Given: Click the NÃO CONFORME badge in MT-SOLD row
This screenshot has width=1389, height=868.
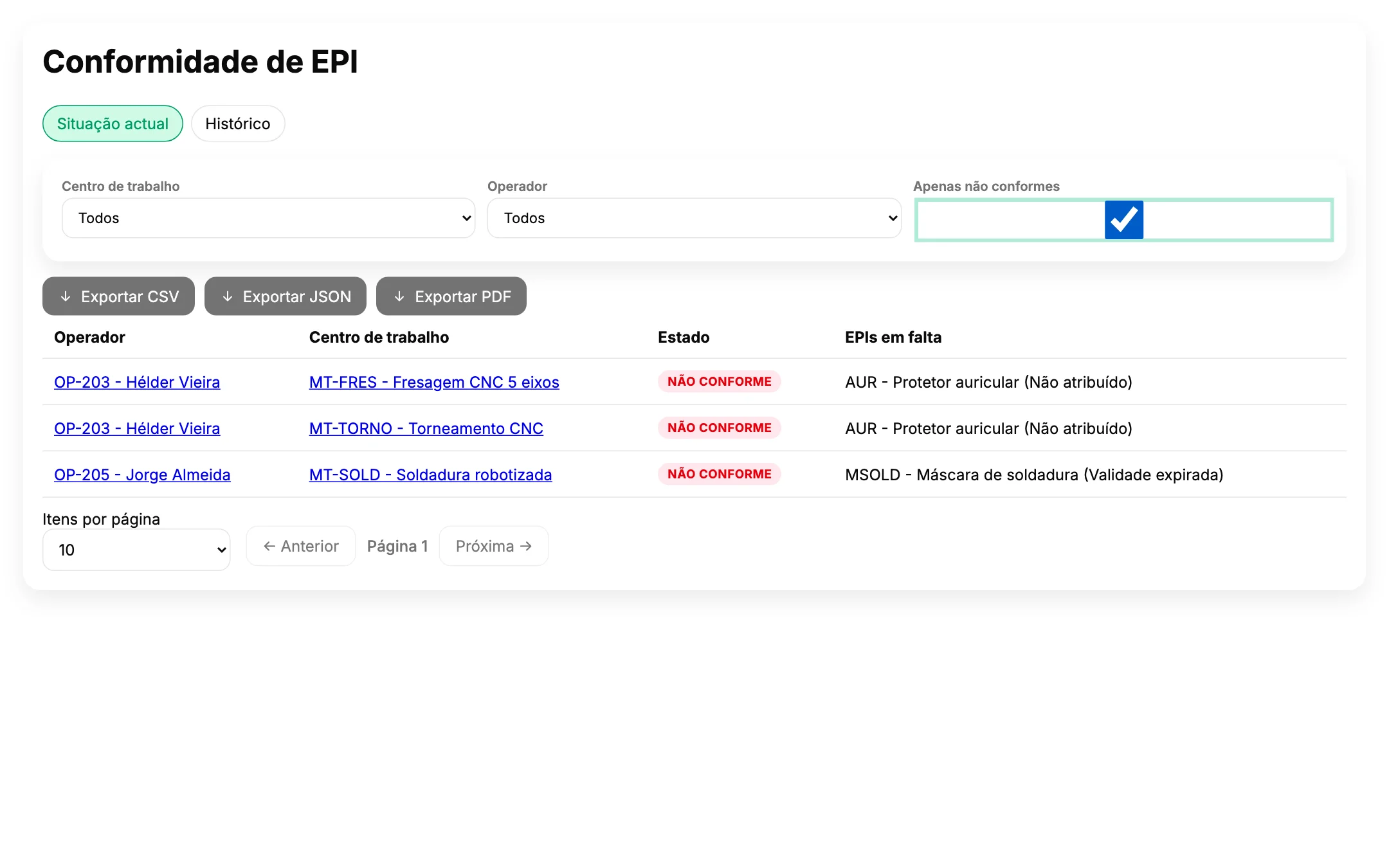Looking at the screenshot, I should (719, 474).
